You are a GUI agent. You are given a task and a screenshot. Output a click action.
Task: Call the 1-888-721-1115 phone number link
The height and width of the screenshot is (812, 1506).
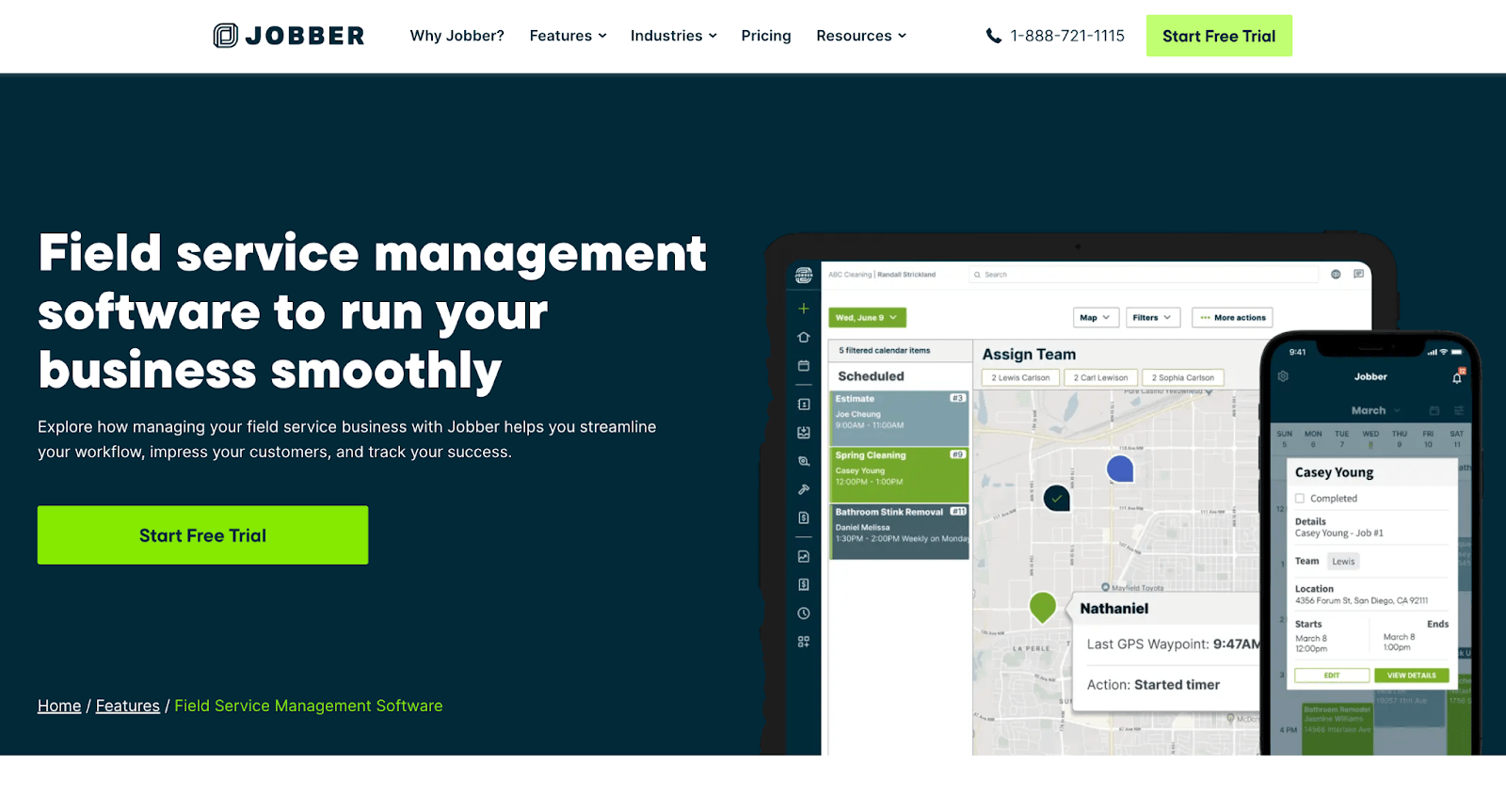tap(1067, 36)
